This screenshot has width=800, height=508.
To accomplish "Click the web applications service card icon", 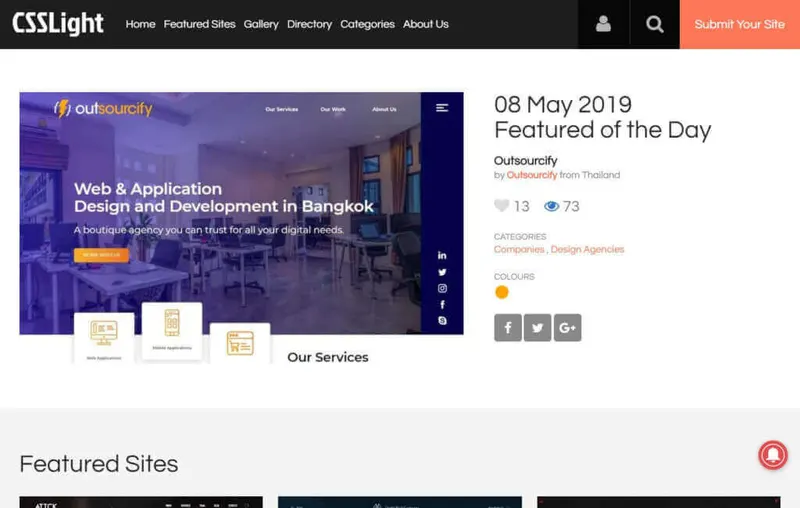I will [104, 333].
